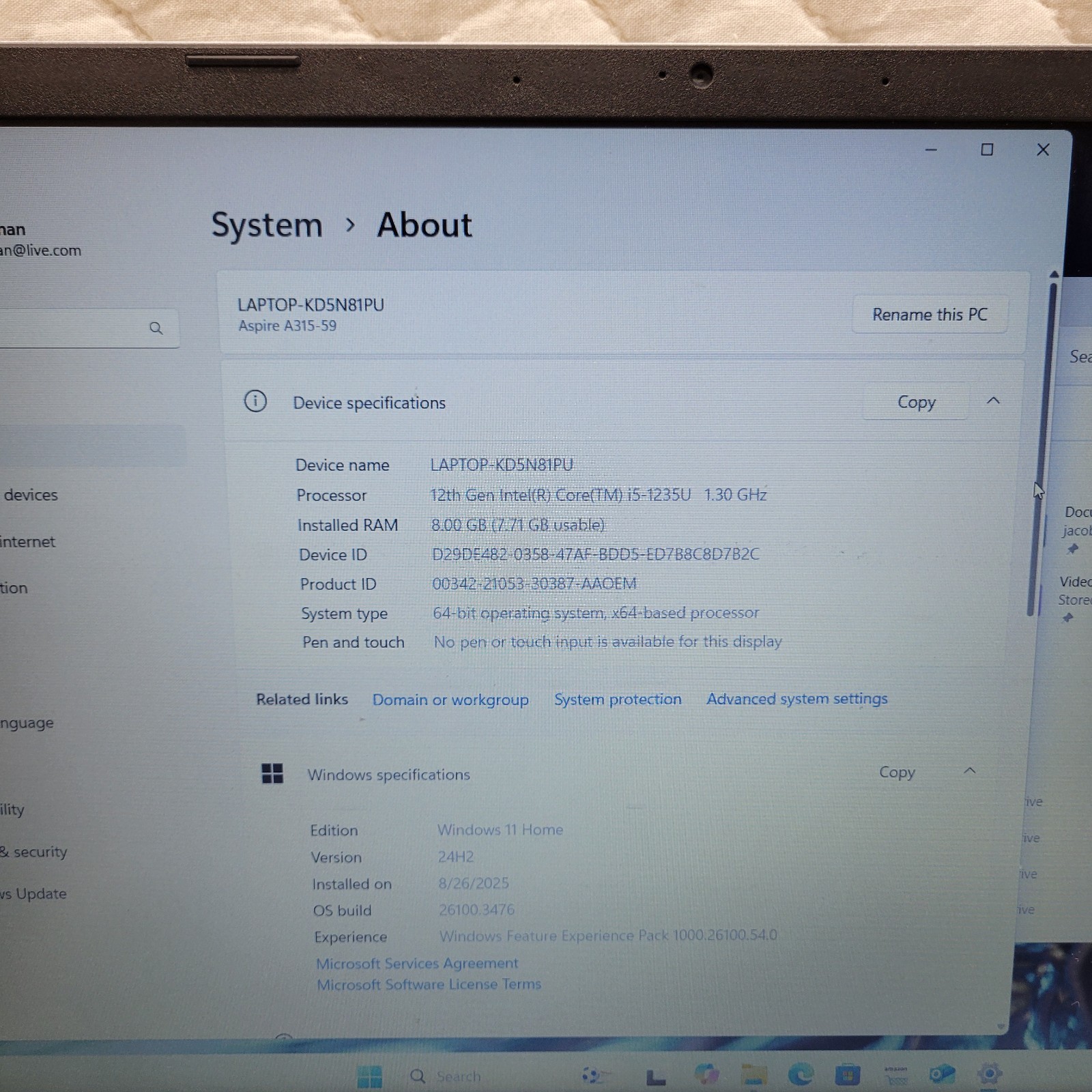Click the 'No pen or touch input' text

tap(608, 642)
